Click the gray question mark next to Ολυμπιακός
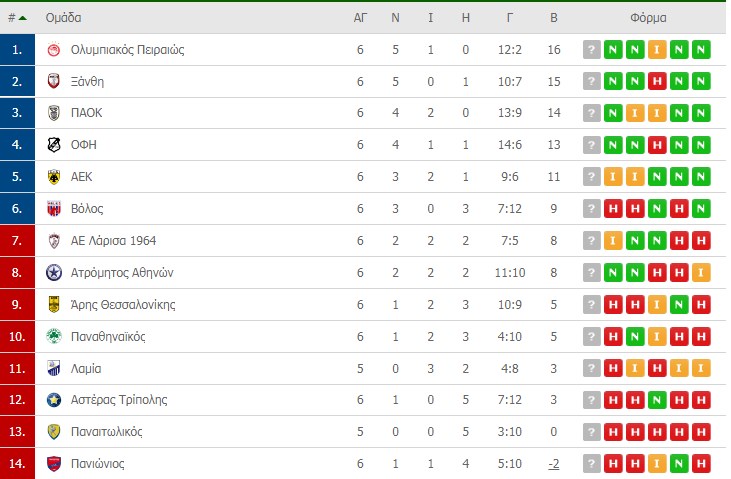731x479 pixels. [592, 49]
